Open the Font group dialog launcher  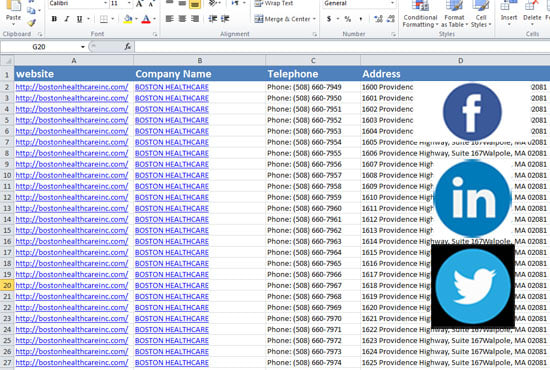(155, 34)
